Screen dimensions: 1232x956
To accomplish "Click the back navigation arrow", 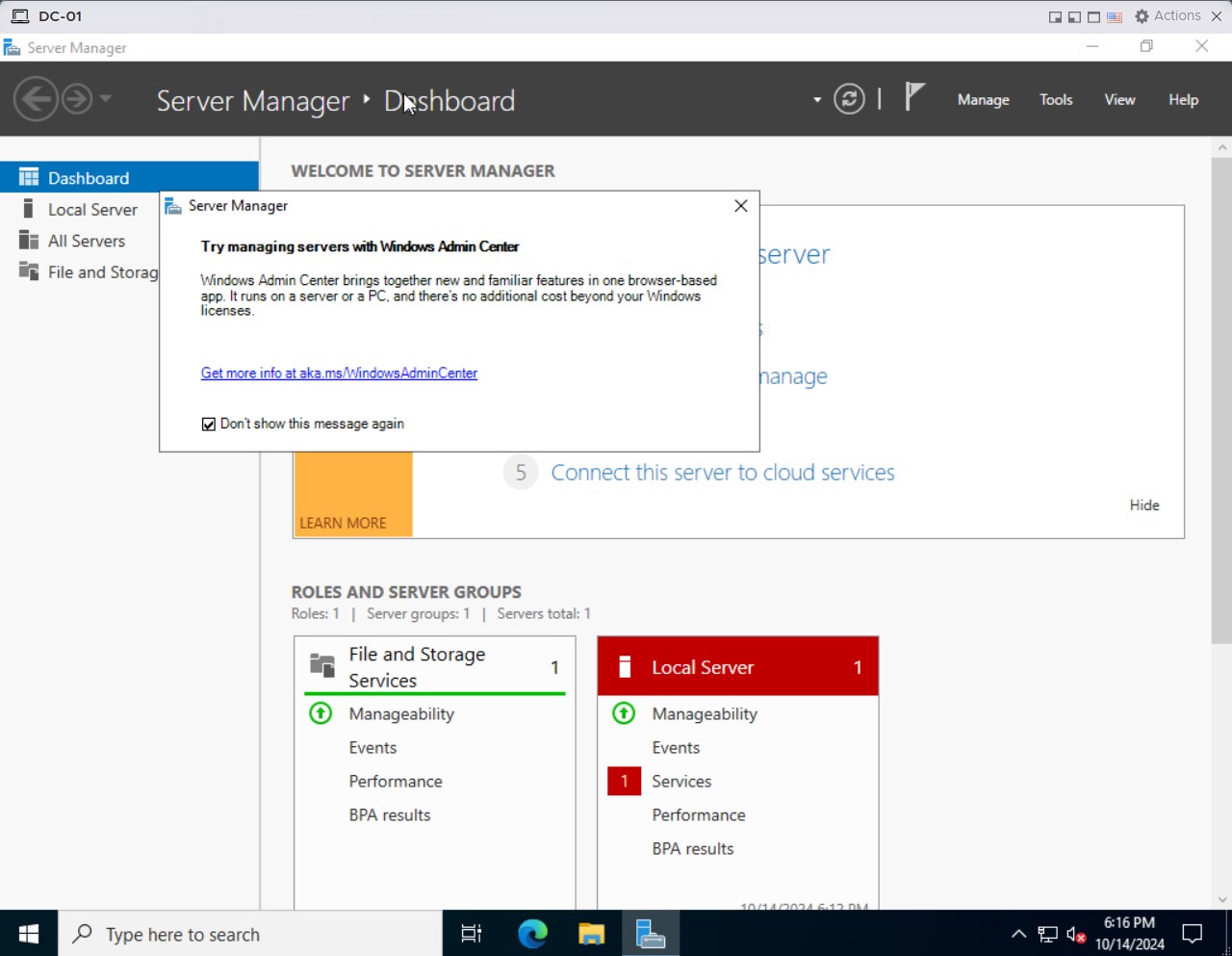I will coord(37,99).
